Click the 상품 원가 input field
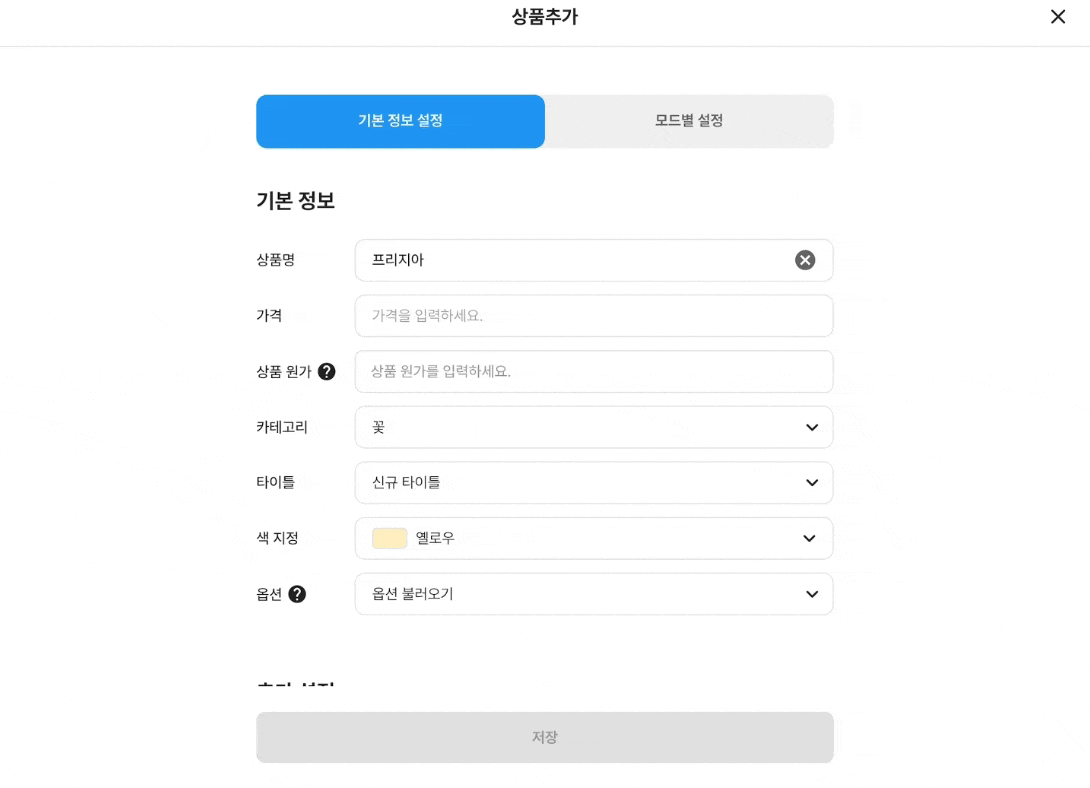This screenshot has height=788, width=1090. pyautogui.click(x=593, y=372)
